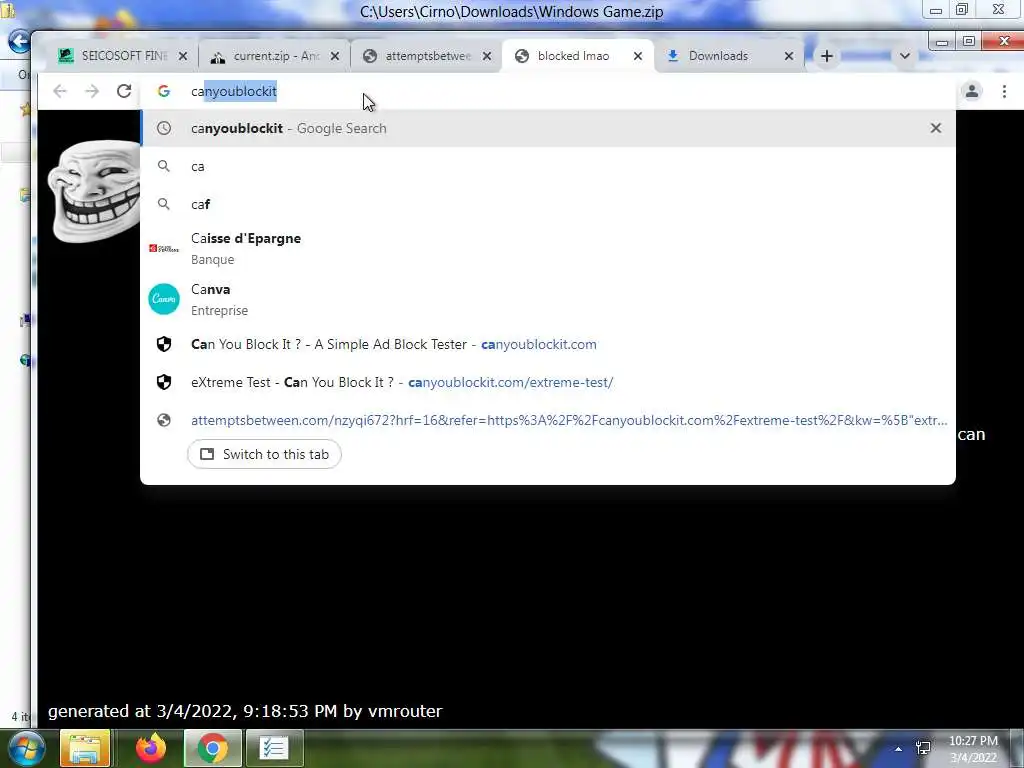This screenshot has height=768, width=1024.
Task: Remove canyoublockit suggestion with X
Action: (936, 128)
